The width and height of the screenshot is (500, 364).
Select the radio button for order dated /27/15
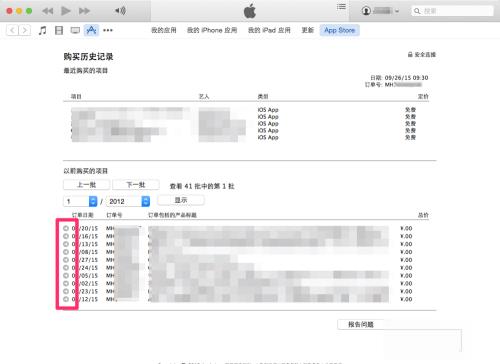tap(66, 260)
